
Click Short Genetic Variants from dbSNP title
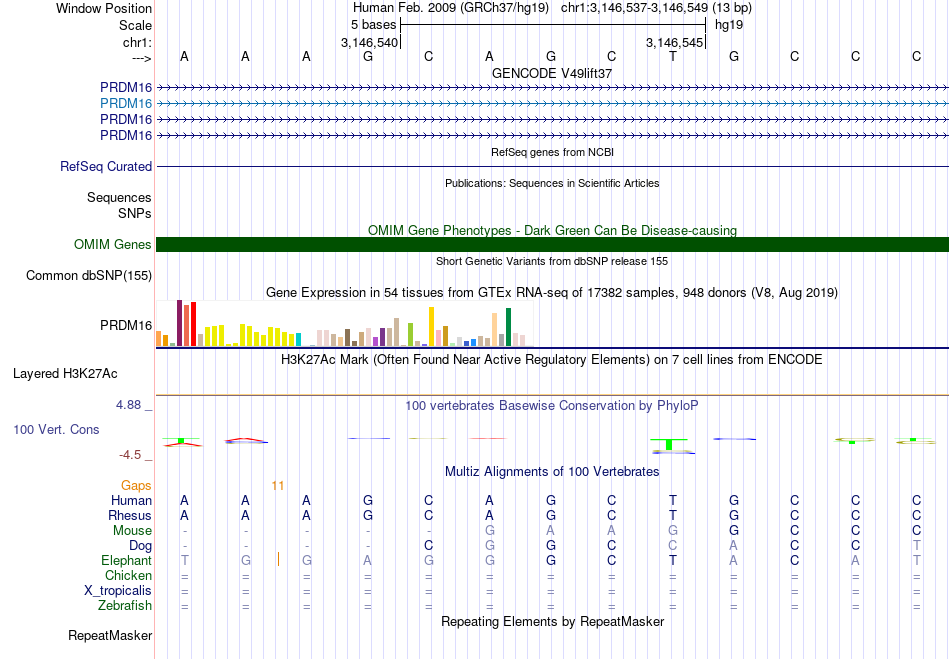pyautogui.click(x=552, y=261)
